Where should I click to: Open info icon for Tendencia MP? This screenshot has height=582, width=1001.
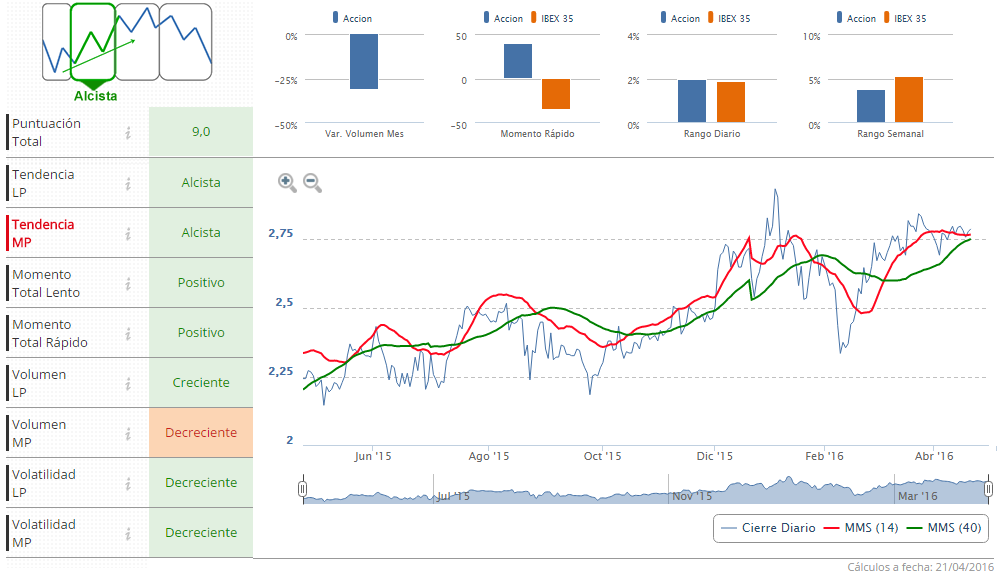click(x=128, y=233)
